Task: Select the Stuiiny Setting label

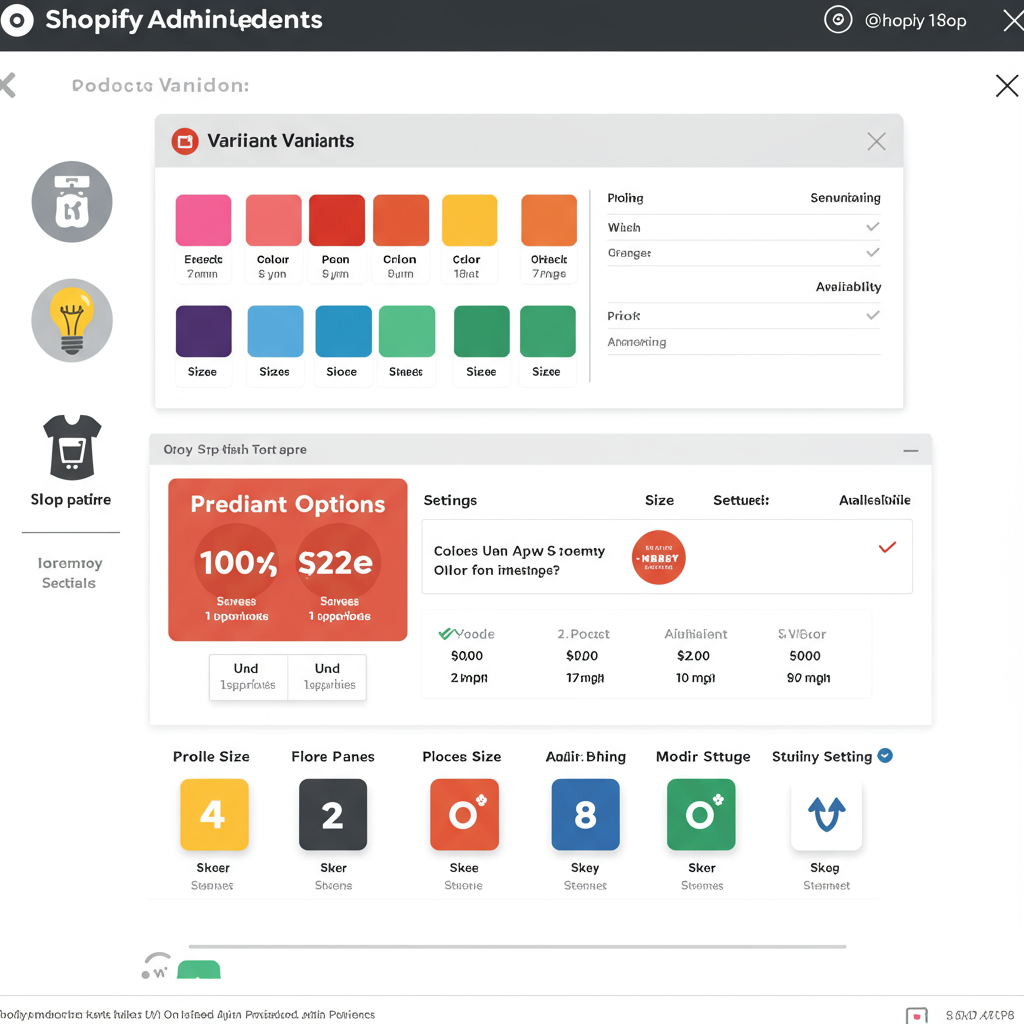Action: click(821, 757)
